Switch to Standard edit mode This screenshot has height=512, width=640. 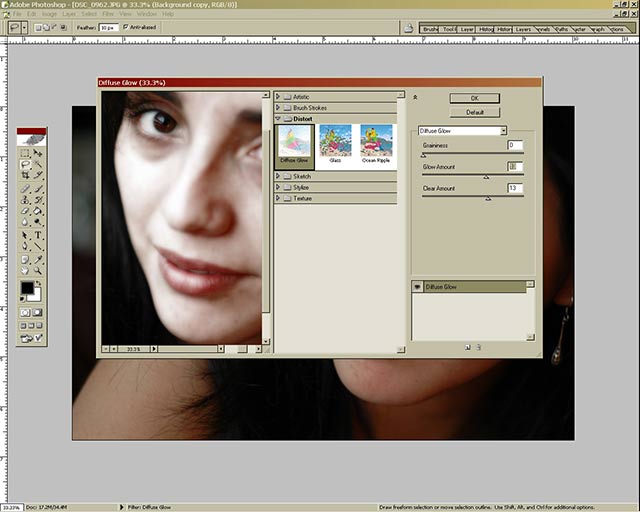click(25, 313)
